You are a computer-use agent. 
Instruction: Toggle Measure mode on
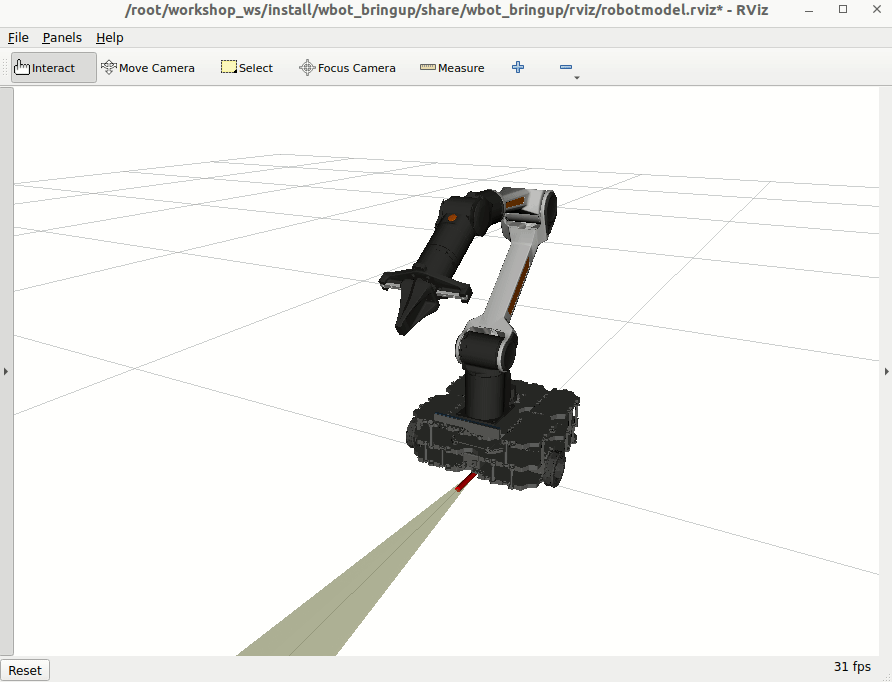(x=451, y=67)
